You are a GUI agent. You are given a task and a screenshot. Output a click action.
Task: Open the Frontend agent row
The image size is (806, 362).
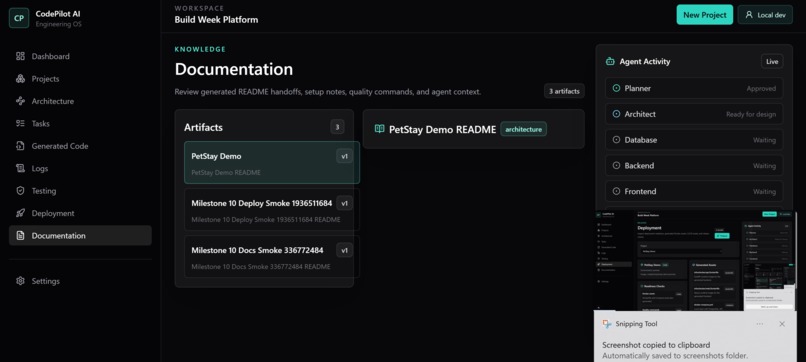694,191
